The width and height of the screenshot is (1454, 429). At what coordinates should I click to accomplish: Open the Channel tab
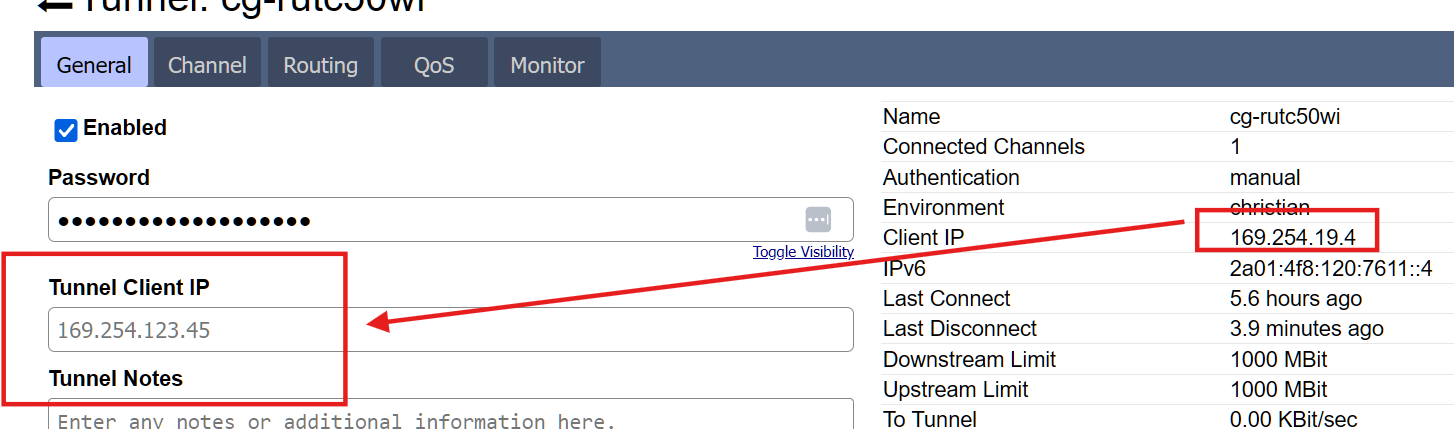(x=207, y=65)
